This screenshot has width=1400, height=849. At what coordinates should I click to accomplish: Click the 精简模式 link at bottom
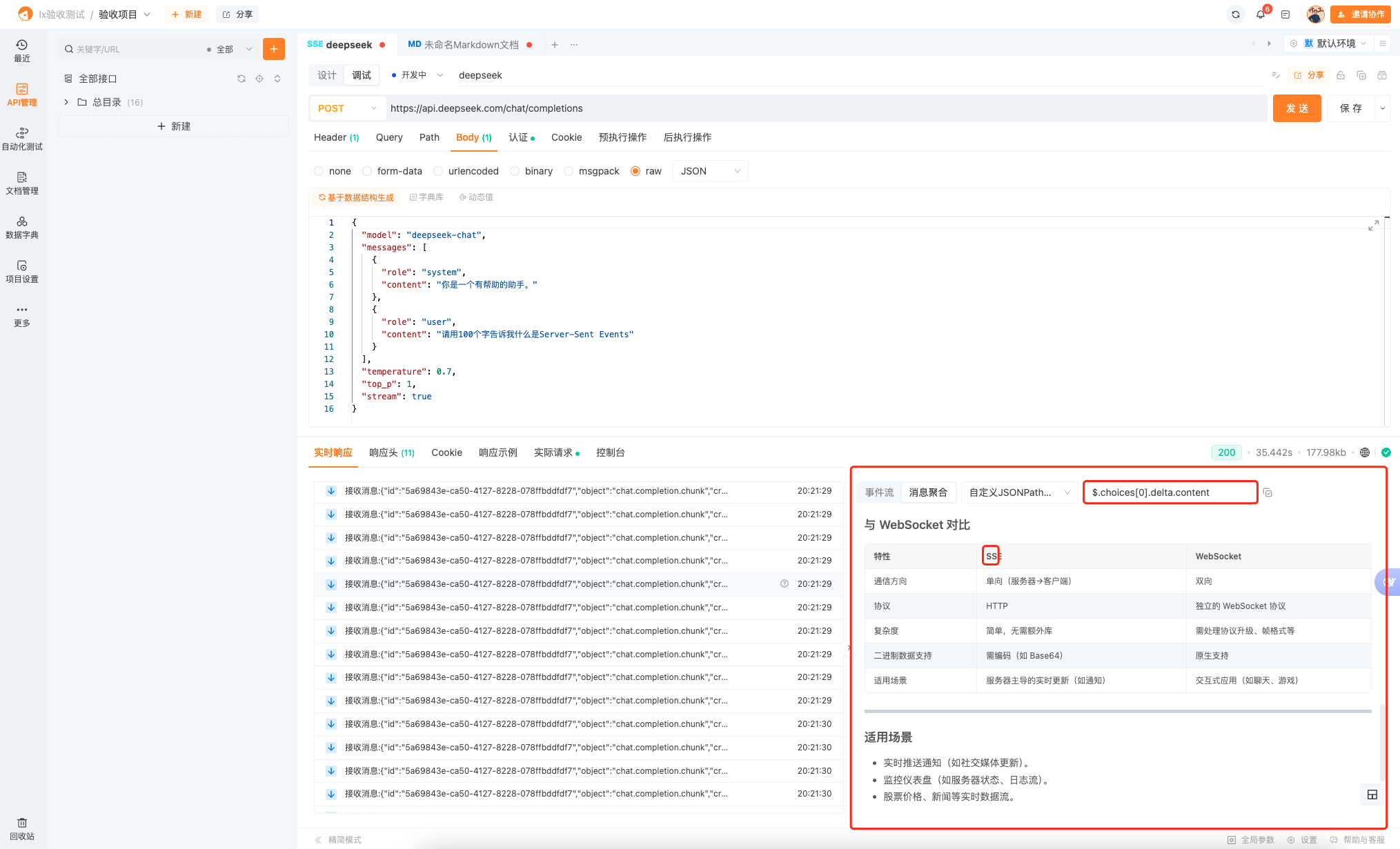(337, 839)
